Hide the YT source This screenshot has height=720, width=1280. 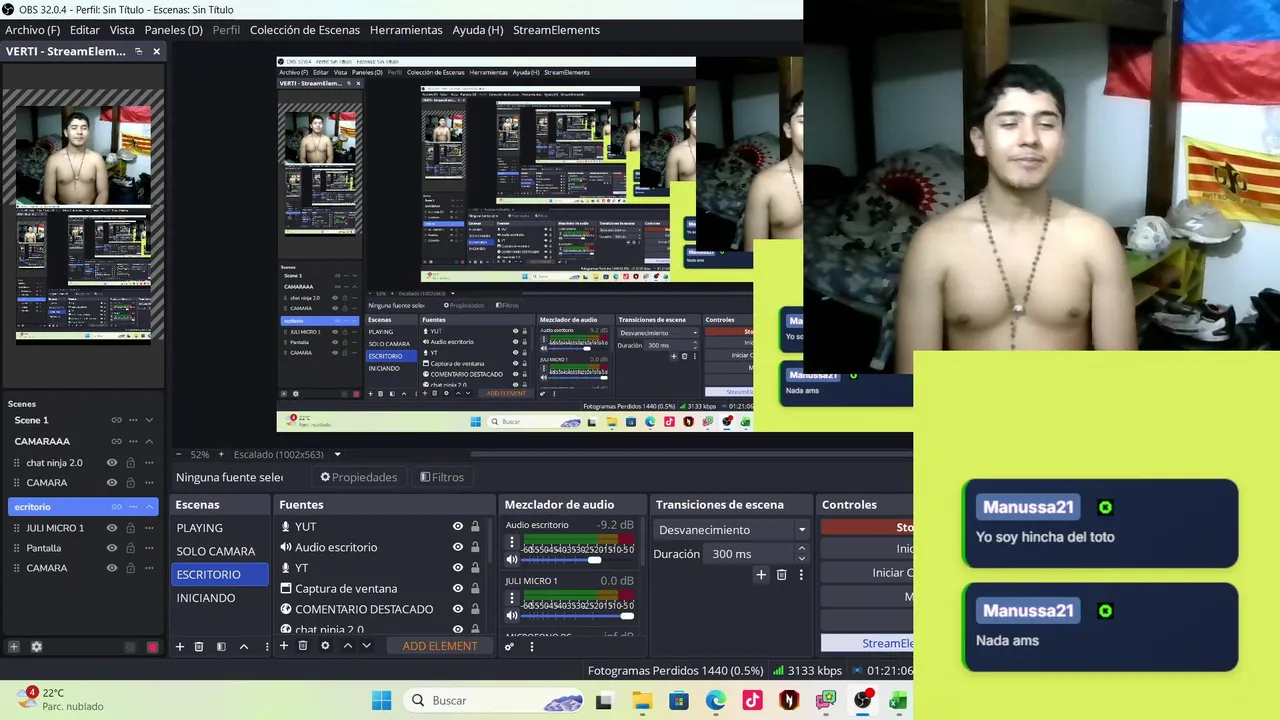[x=458, y=568]
